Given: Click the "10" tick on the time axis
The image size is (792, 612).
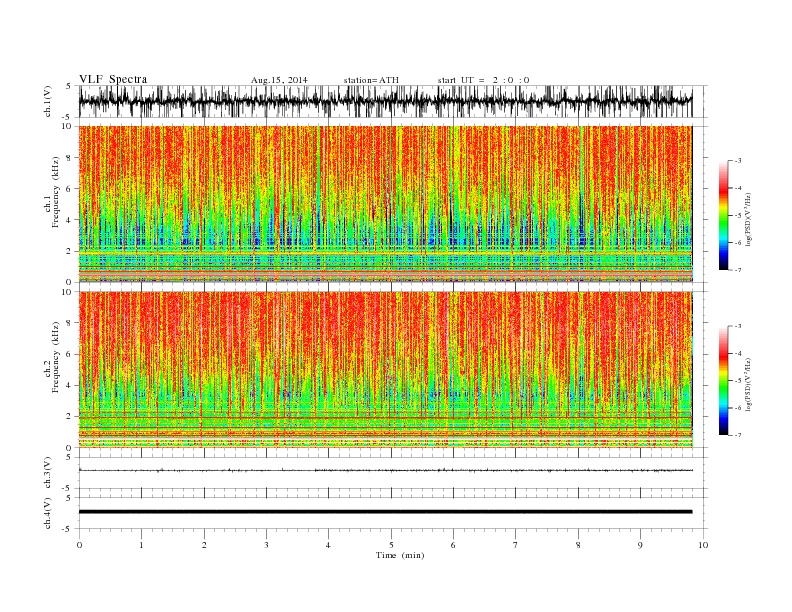Looking at the screenshot, I should (703, 545).
